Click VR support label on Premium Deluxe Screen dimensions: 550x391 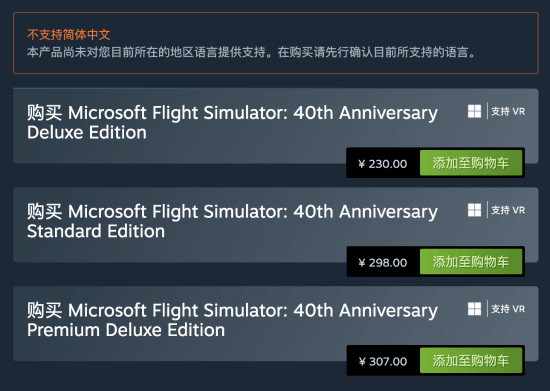click(508, 309)
